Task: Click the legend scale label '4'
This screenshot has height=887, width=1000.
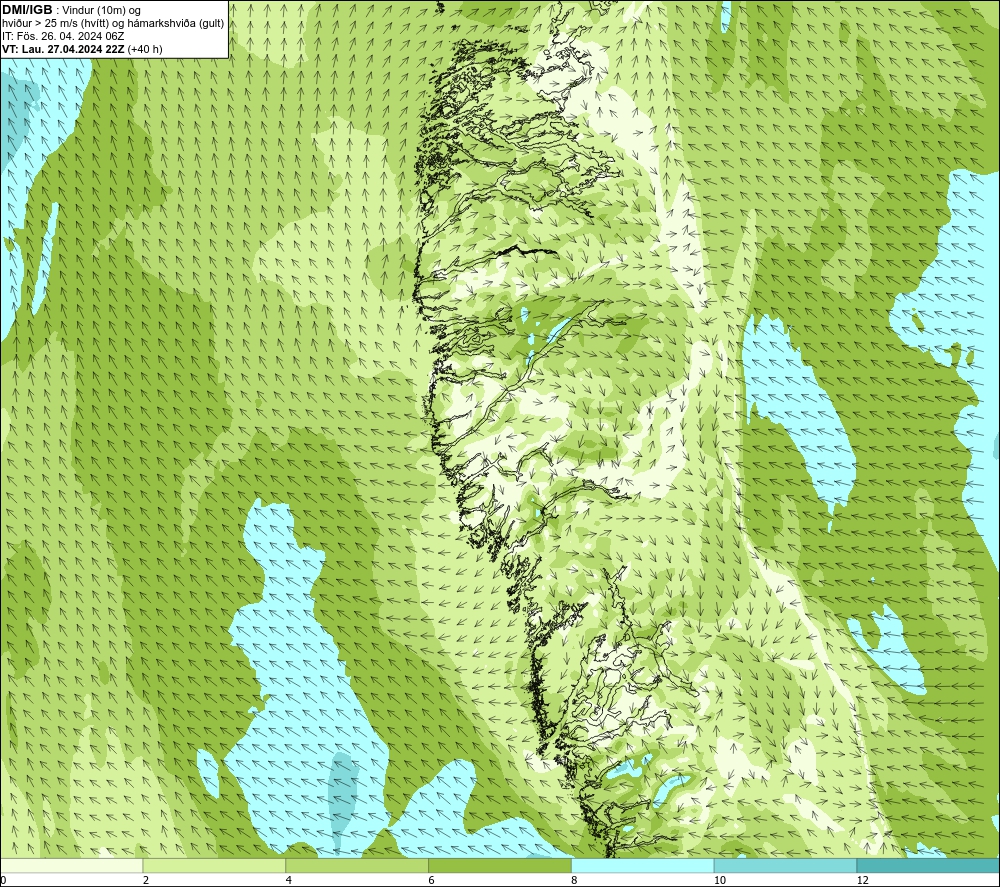Action: [289, 880]
